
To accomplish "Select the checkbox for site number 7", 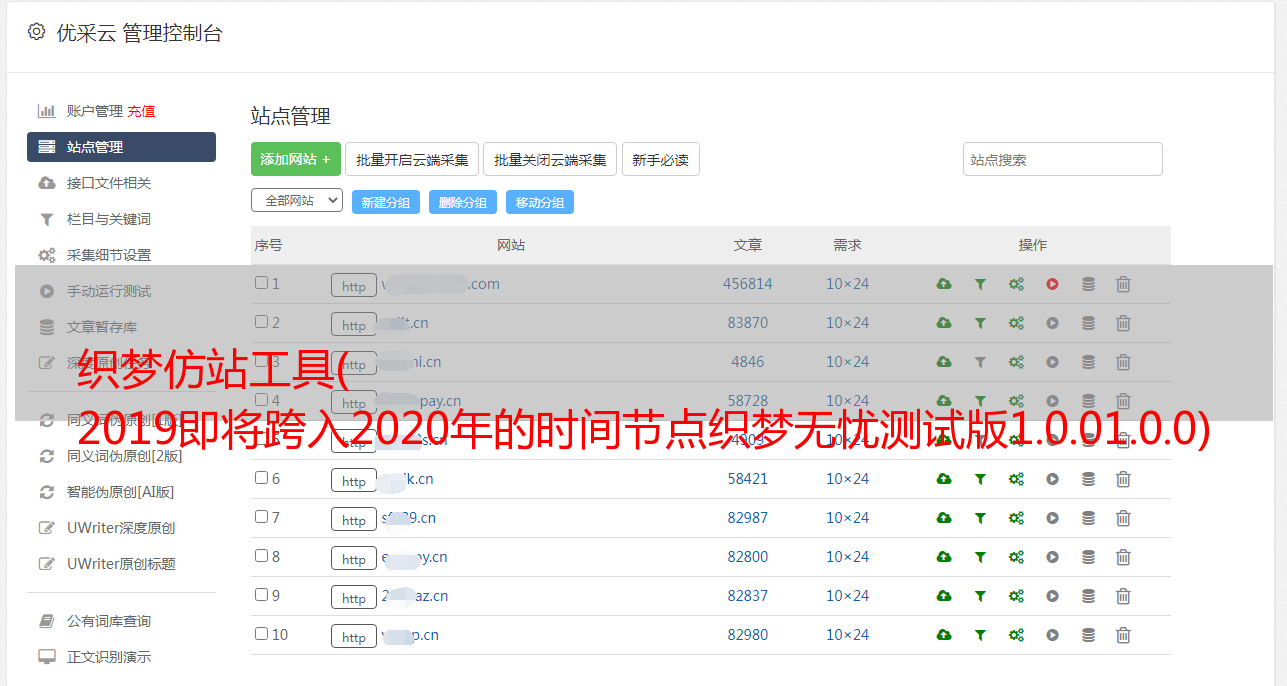I will coord(261,517).
